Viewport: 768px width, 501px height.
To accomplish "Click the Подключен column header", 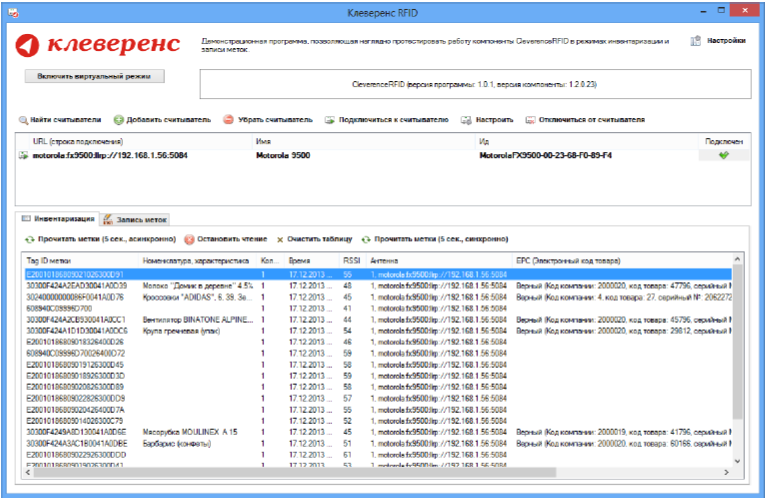I will [x=724, y=142].
